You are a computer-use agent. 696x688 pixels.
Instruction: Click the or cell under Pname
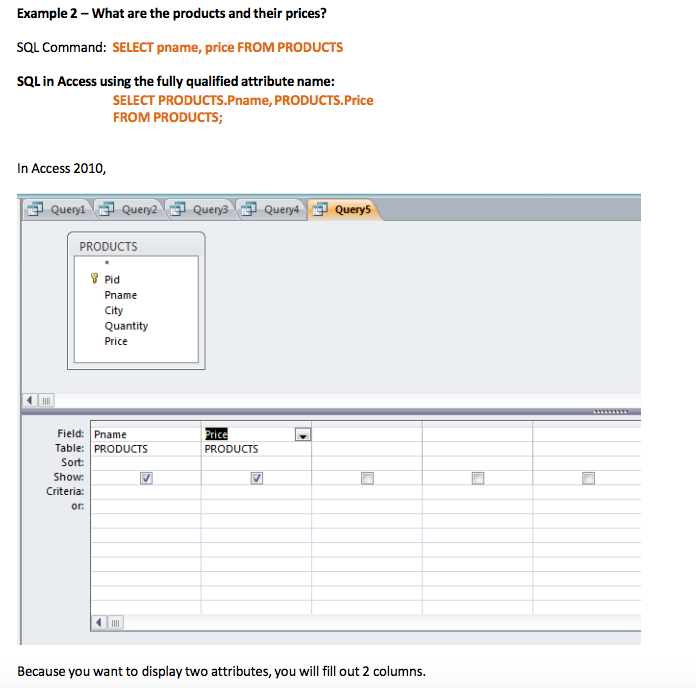pos(146,506)
